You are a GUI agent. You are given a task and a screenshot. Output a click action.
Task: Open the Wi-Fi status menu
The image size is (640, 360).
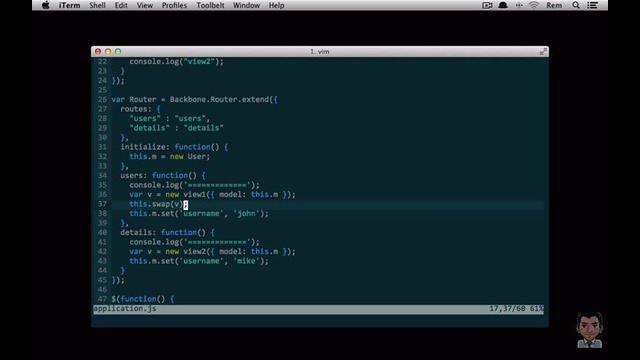[534, 5]
